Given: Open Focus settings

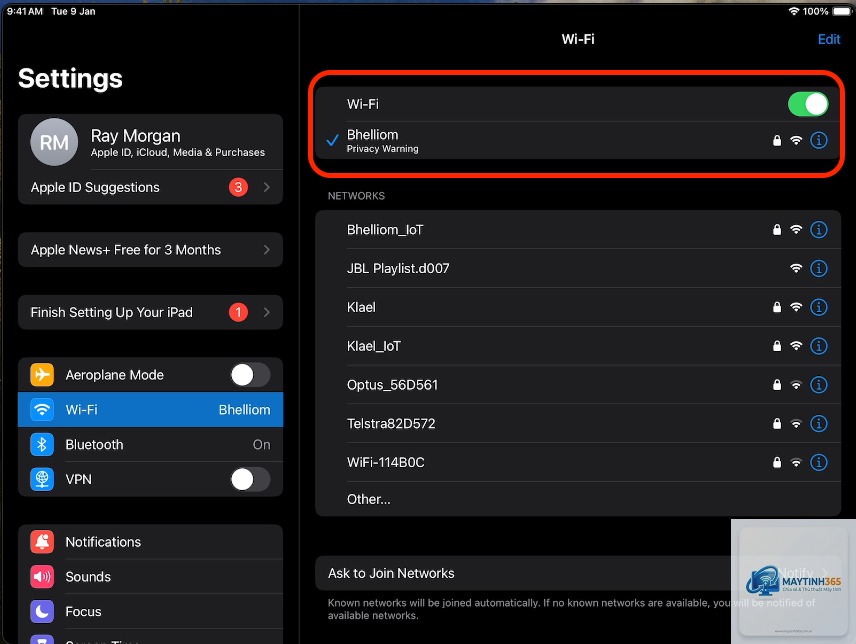Looking at the screenshot, I should point(150,611).
